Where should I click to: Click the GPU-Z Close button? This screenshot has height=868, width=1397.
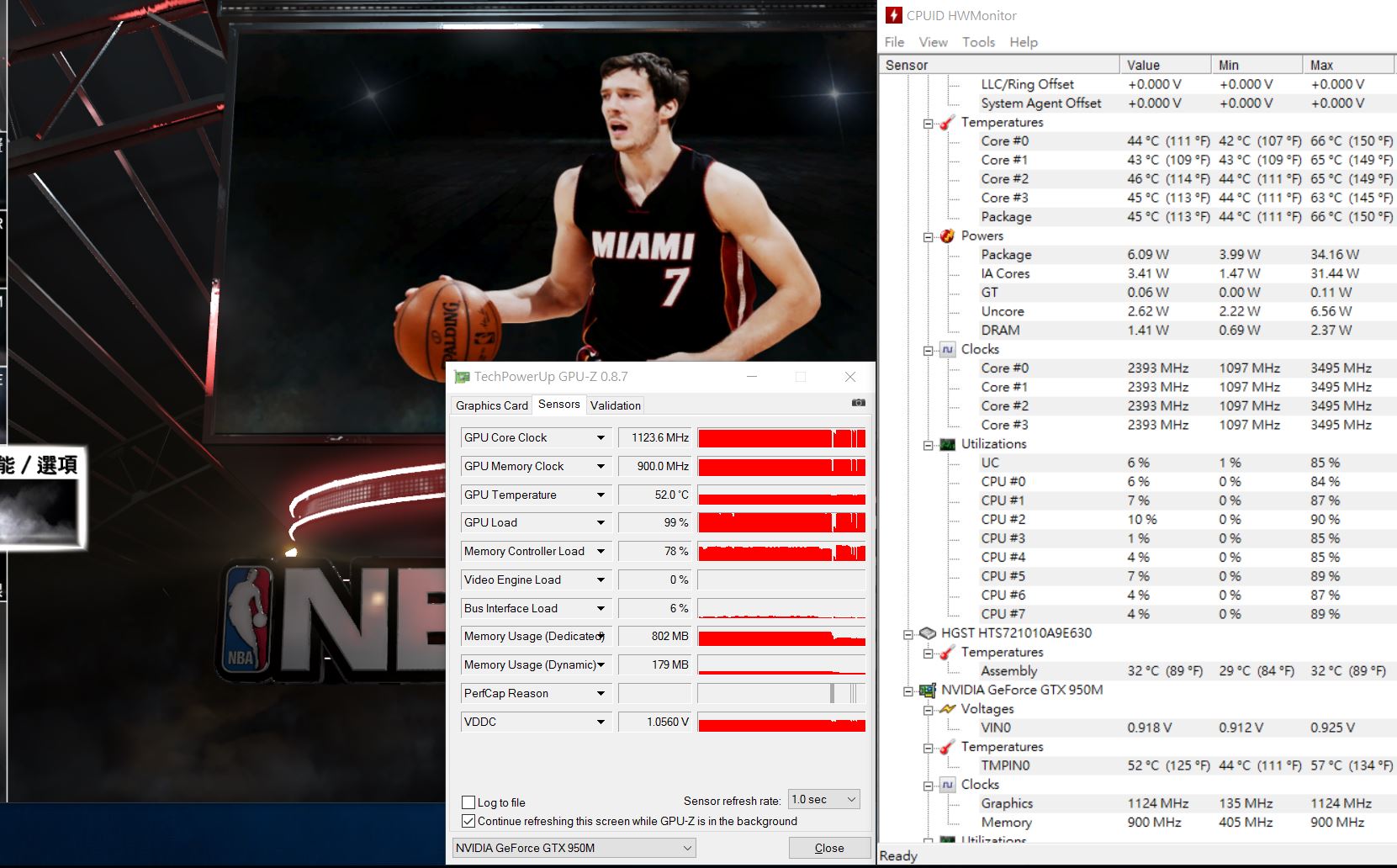(829, 848)
